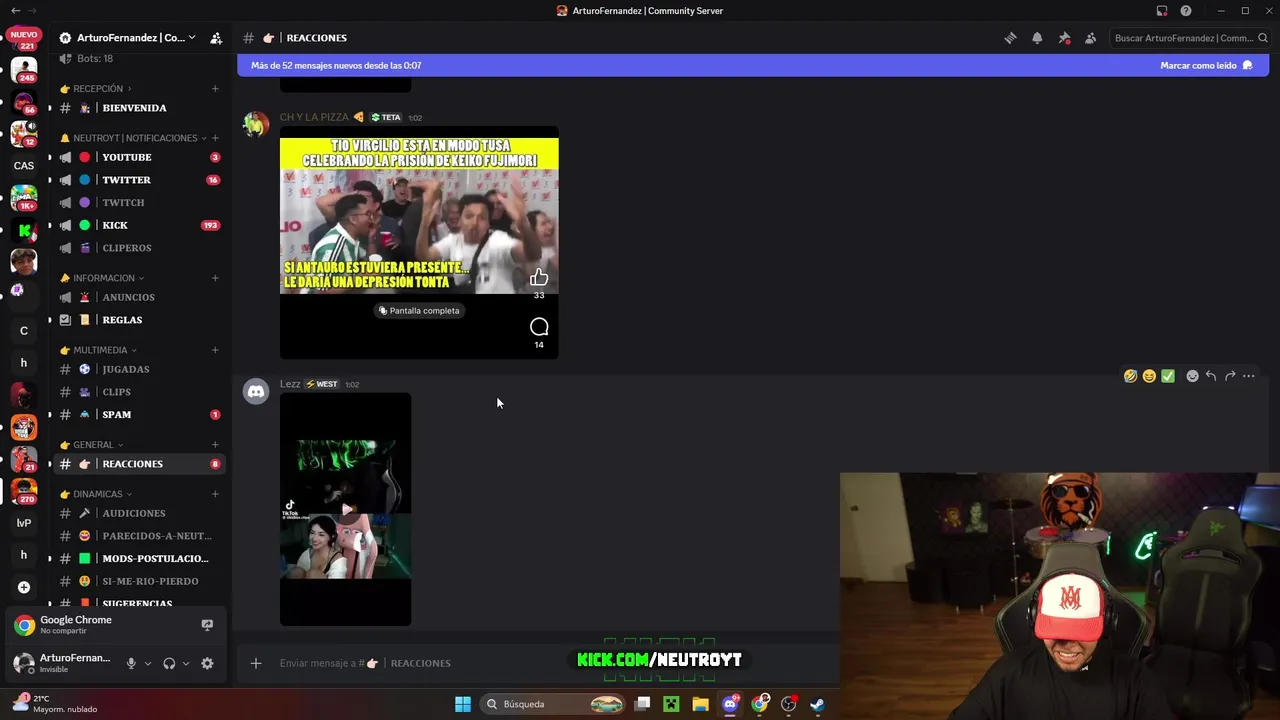
Task: Open the lvP server
Action: (x=24, y=523)
